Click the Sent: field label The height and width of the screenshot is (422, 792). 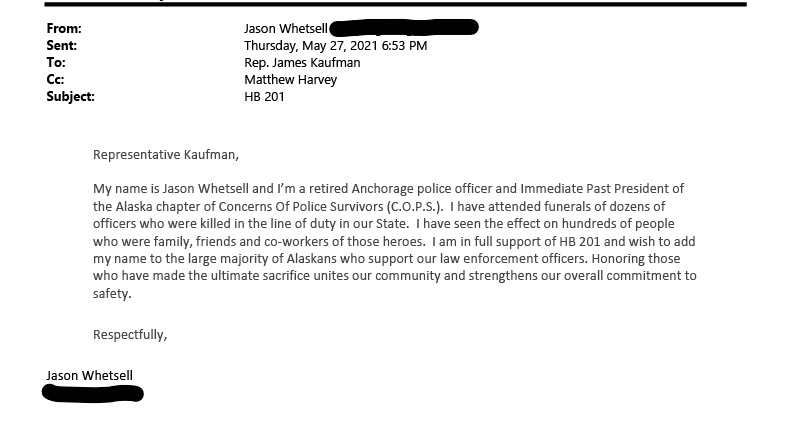(x=62, y=45)
